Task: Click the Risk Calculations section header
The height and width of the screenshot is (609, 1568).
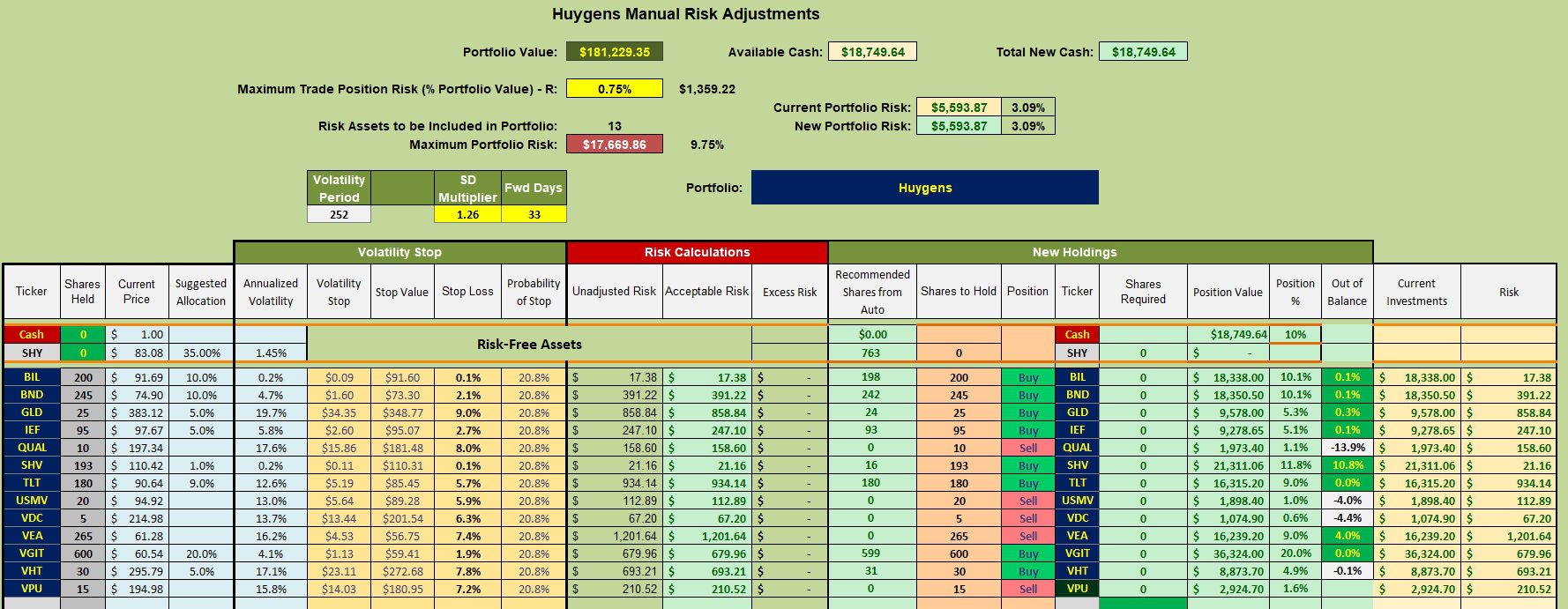Action: tap(697, 252)
